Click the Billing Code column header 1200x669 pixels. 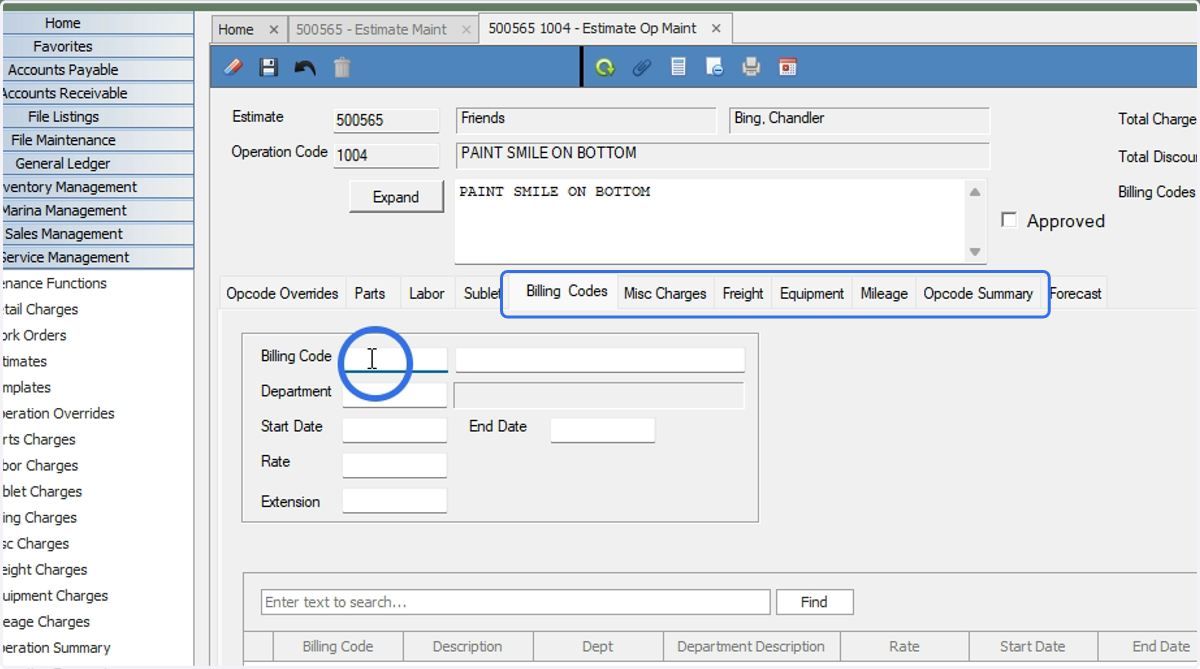point(338,646)
